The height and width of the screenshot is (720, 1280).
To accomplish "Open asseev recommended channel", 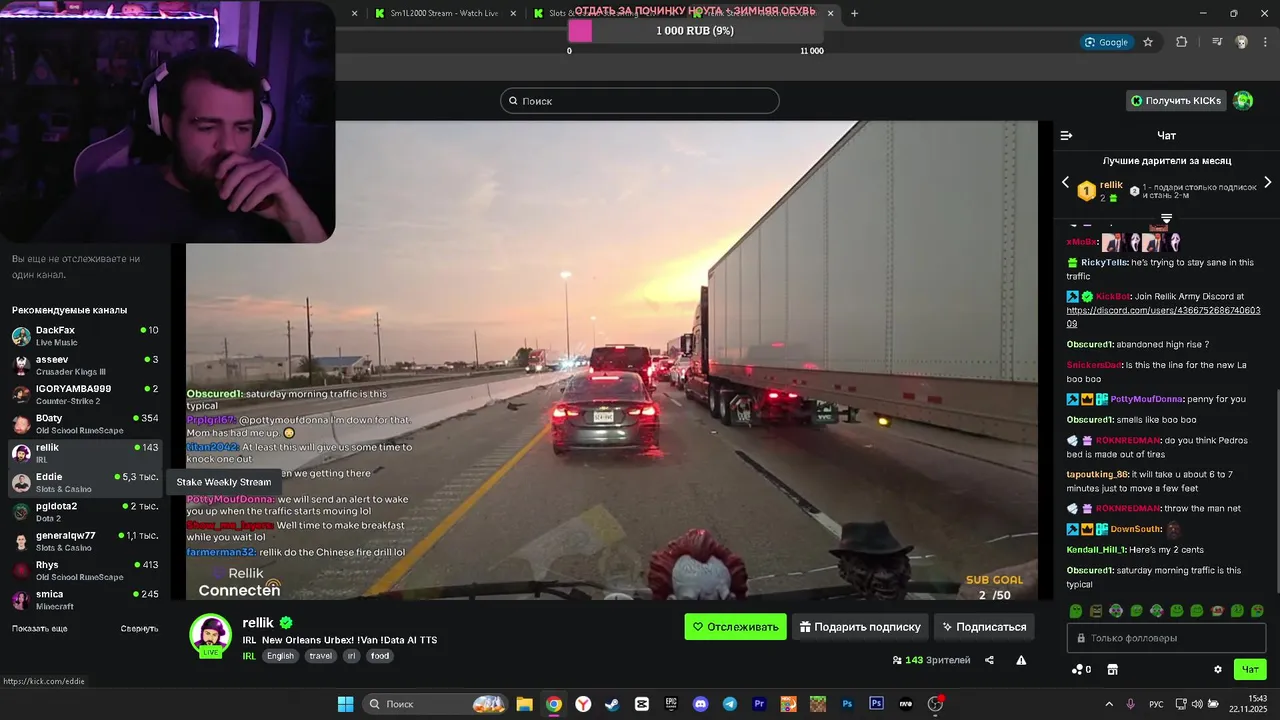I will 85,365.
